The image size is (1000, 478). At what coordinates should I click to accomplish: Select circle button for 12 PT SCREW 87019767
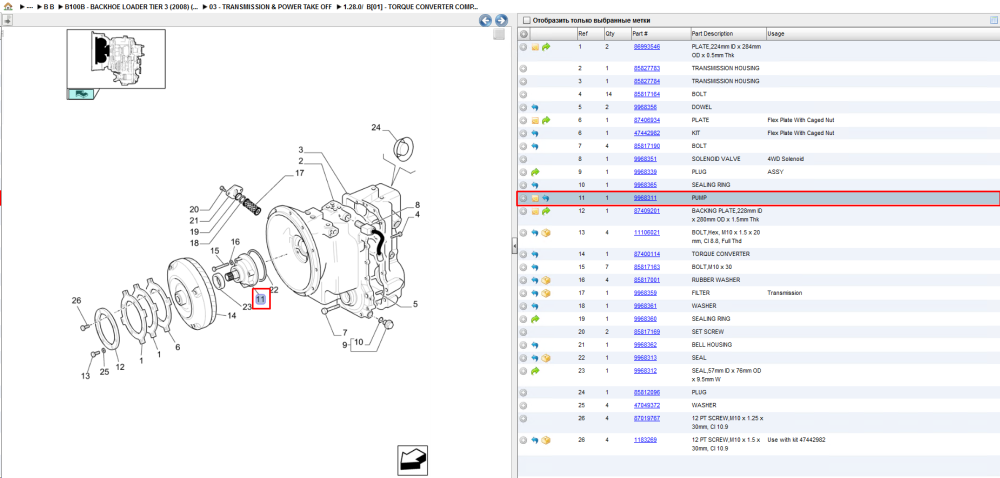(523, 419)
